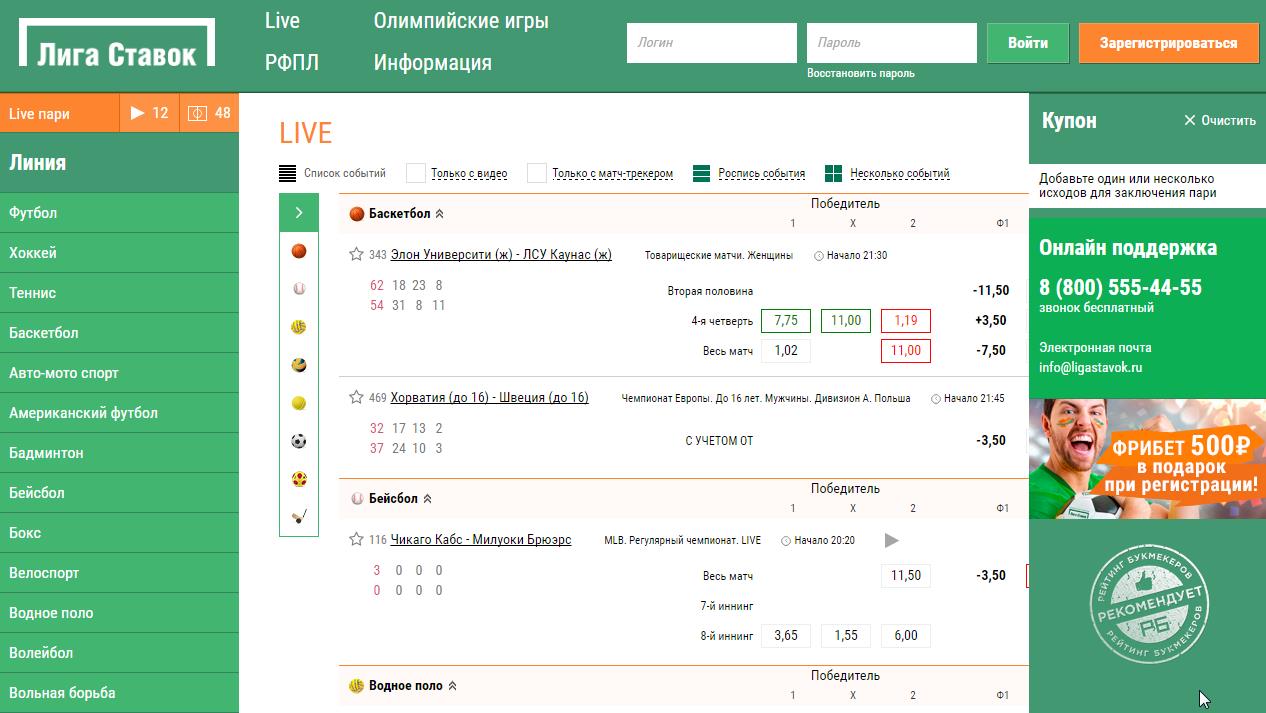Select the red-spotted yellow ball icon in the strip

(299, 479)
